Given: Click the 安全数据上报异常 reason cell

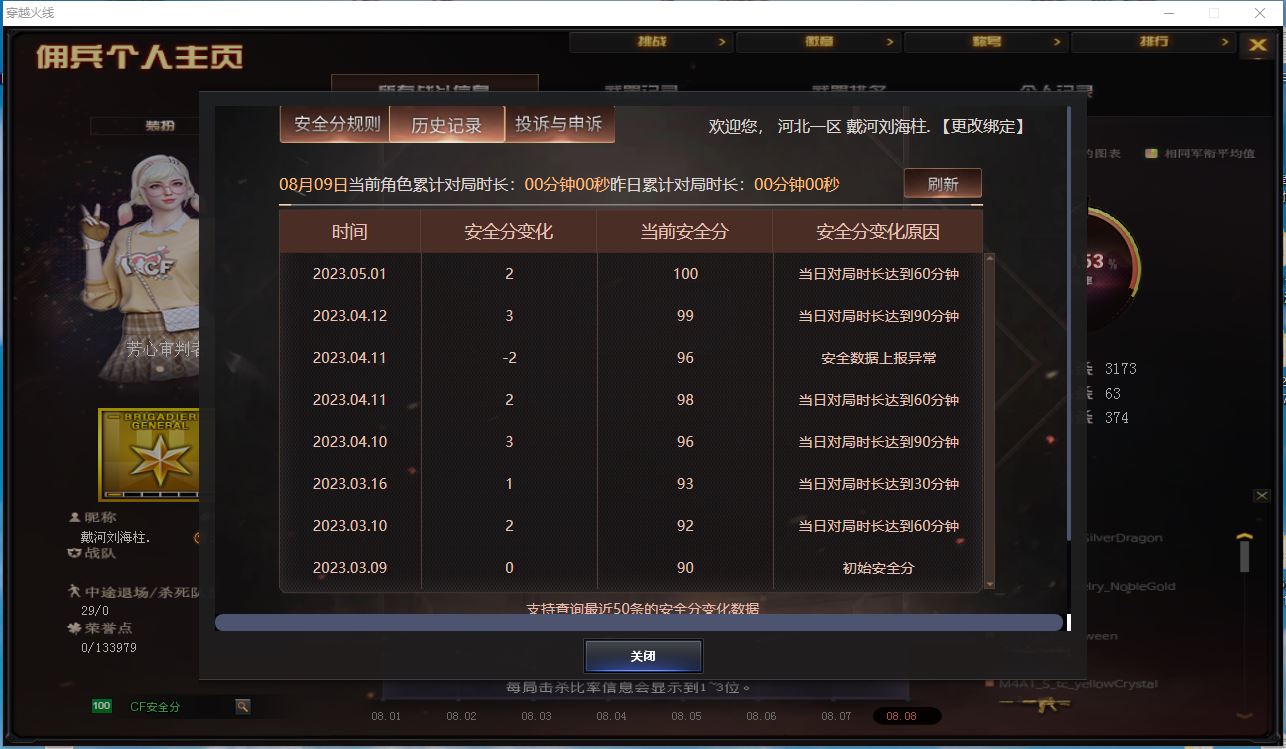Looking at the screenshot, I should pos(878,358).
